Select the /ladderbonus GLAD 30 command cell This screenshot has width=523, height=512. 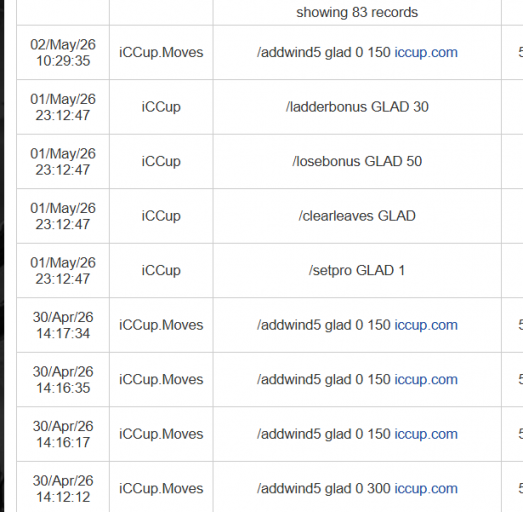point(357,107)
